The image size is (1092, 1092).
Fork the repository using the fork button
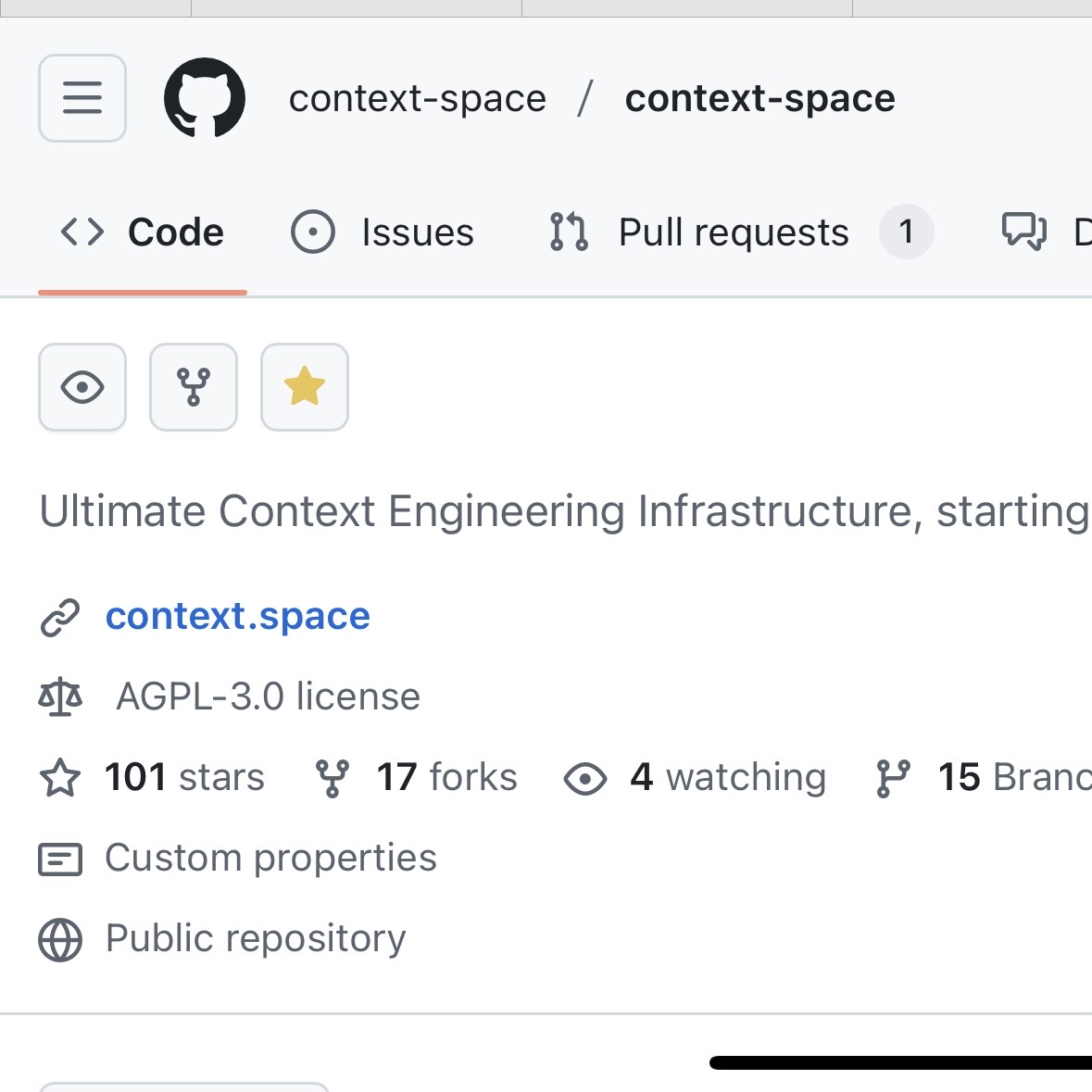pos(194,387)
